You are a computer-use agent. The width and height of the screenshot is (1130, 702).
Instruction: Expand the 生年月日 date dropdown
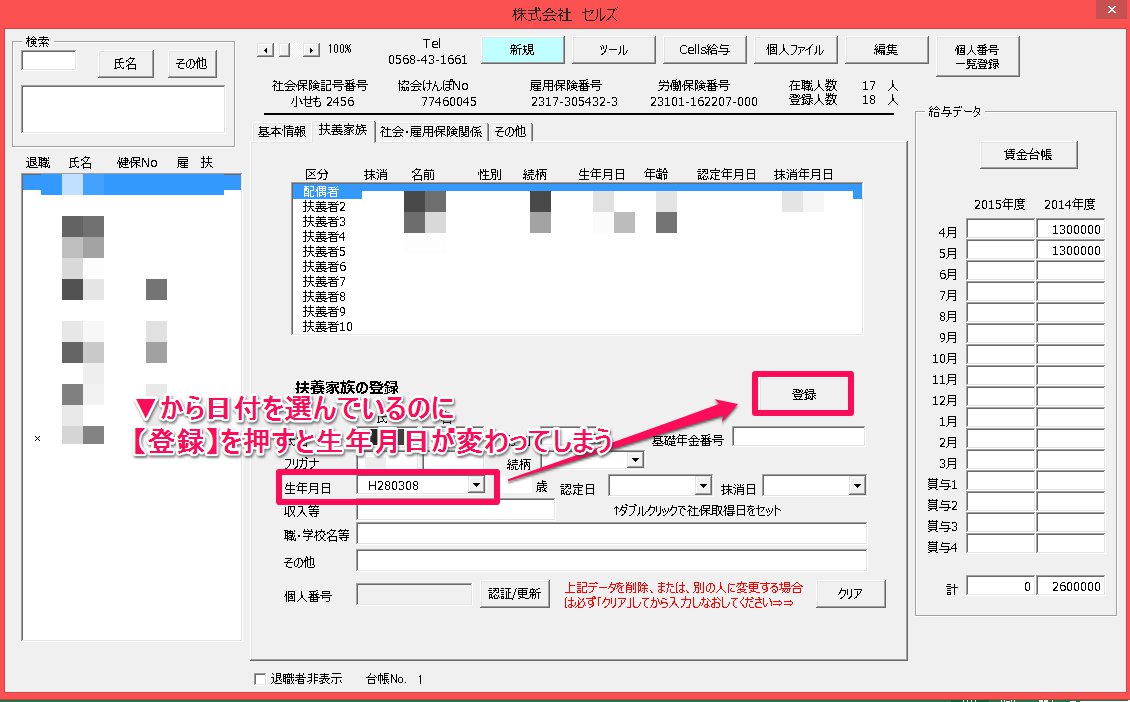coord(476,485)
